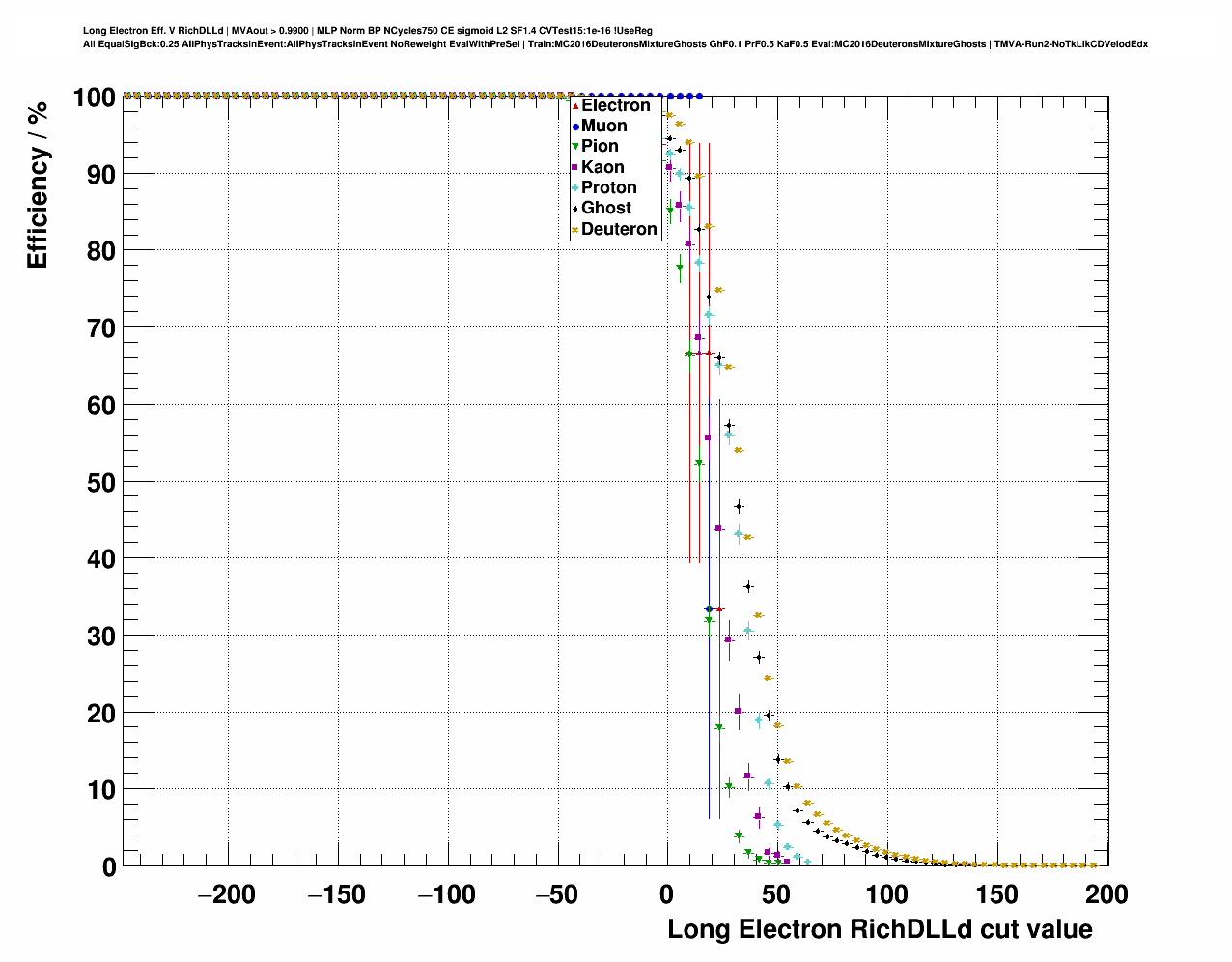The image size is (1232, 962).
Task: Click the Deuteron legend entry
Action: click(615, 229)
